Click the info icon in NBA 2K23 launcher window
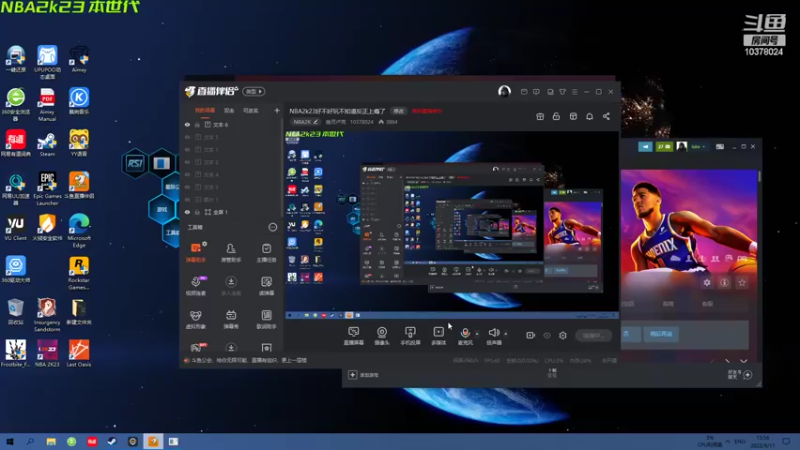The image size is (800, 450). coord(724,282)
